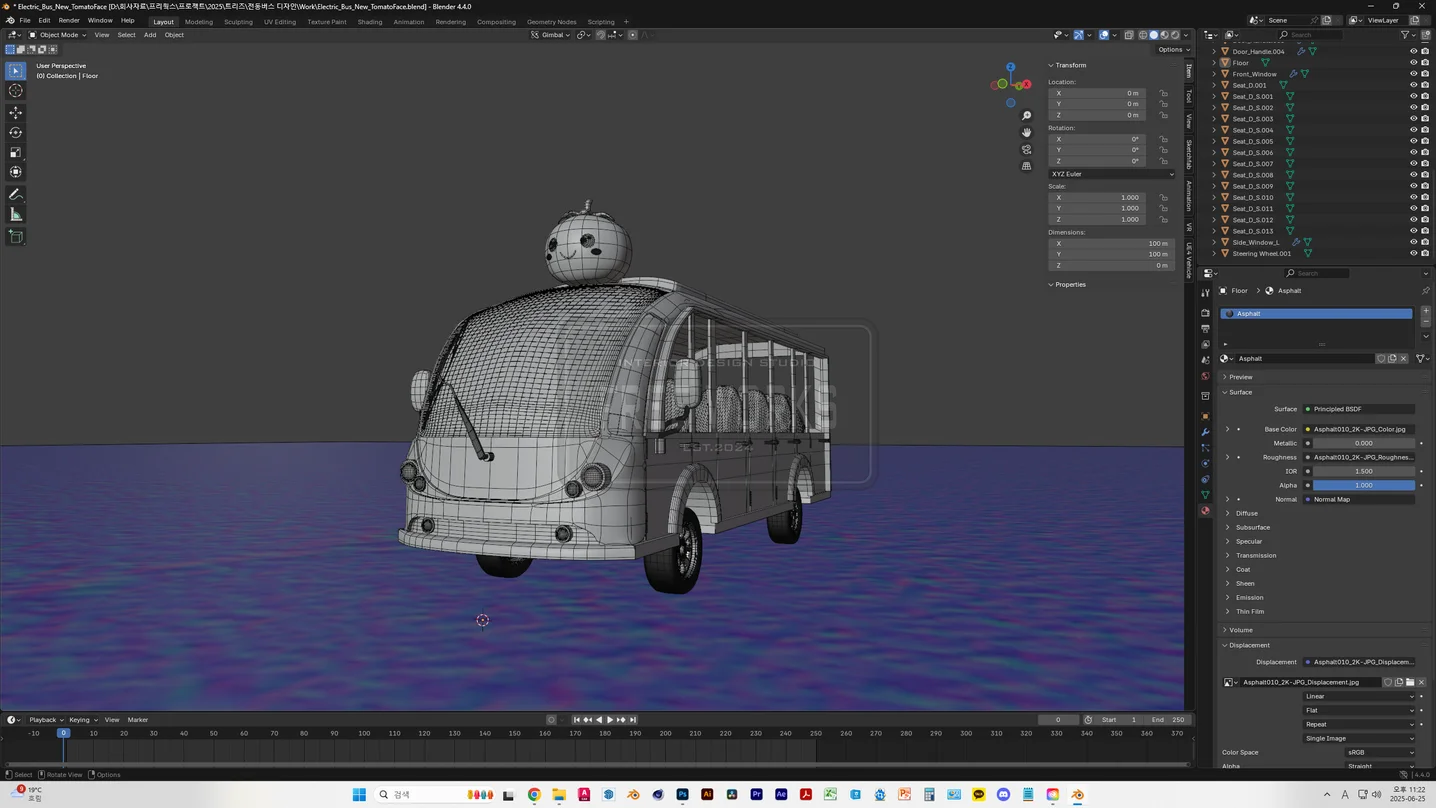1436x808 pixels.
Task: Switch perspective/orthographic grid gizmo
Action: click(x=1026, y=167)
